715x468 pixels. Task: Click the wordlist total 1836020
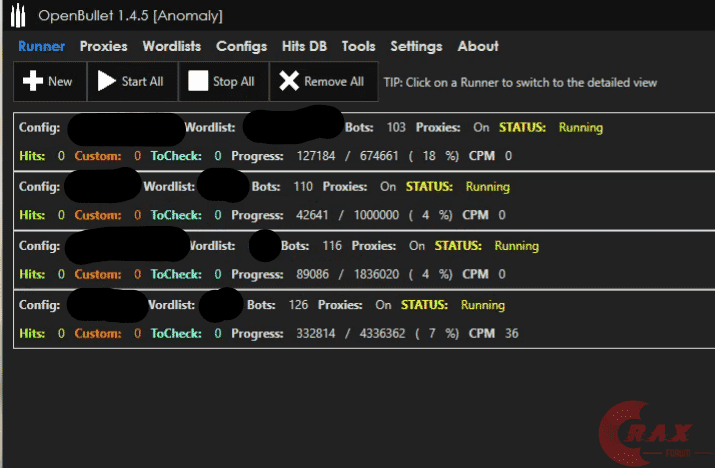[376, 274]
